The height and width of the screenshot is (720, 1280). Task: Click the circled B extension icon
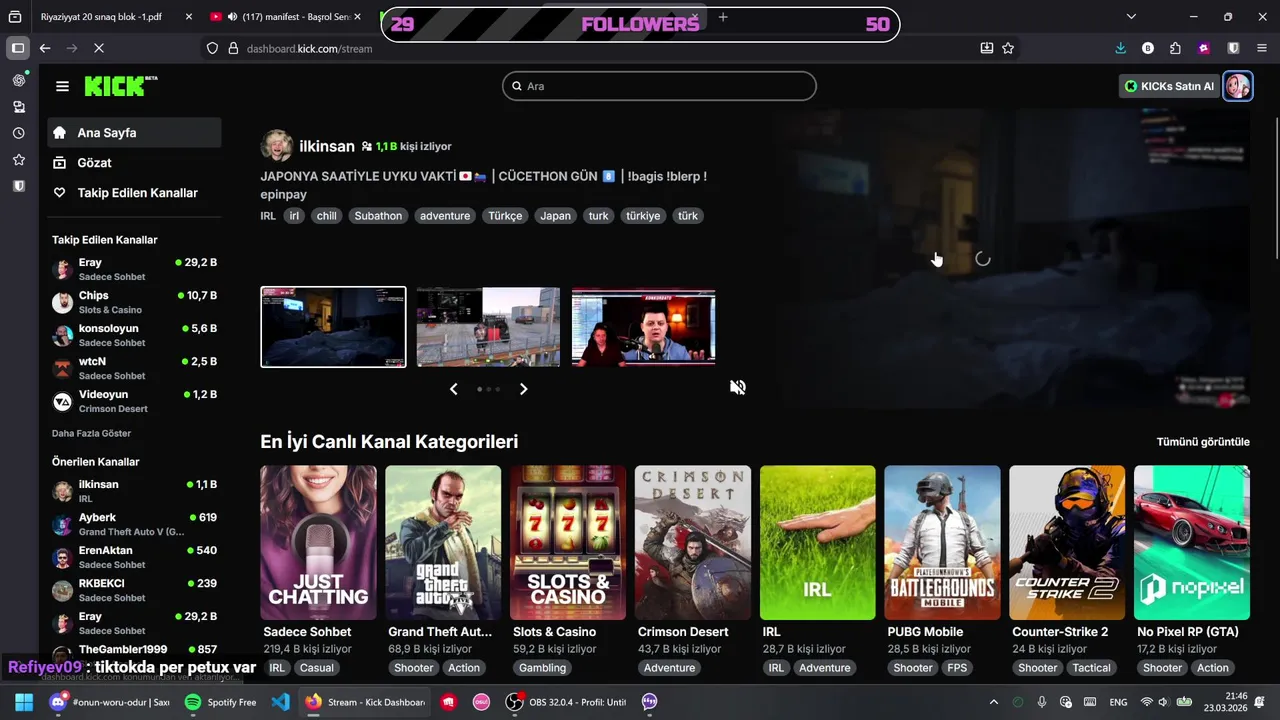[x=1148, y=48]
